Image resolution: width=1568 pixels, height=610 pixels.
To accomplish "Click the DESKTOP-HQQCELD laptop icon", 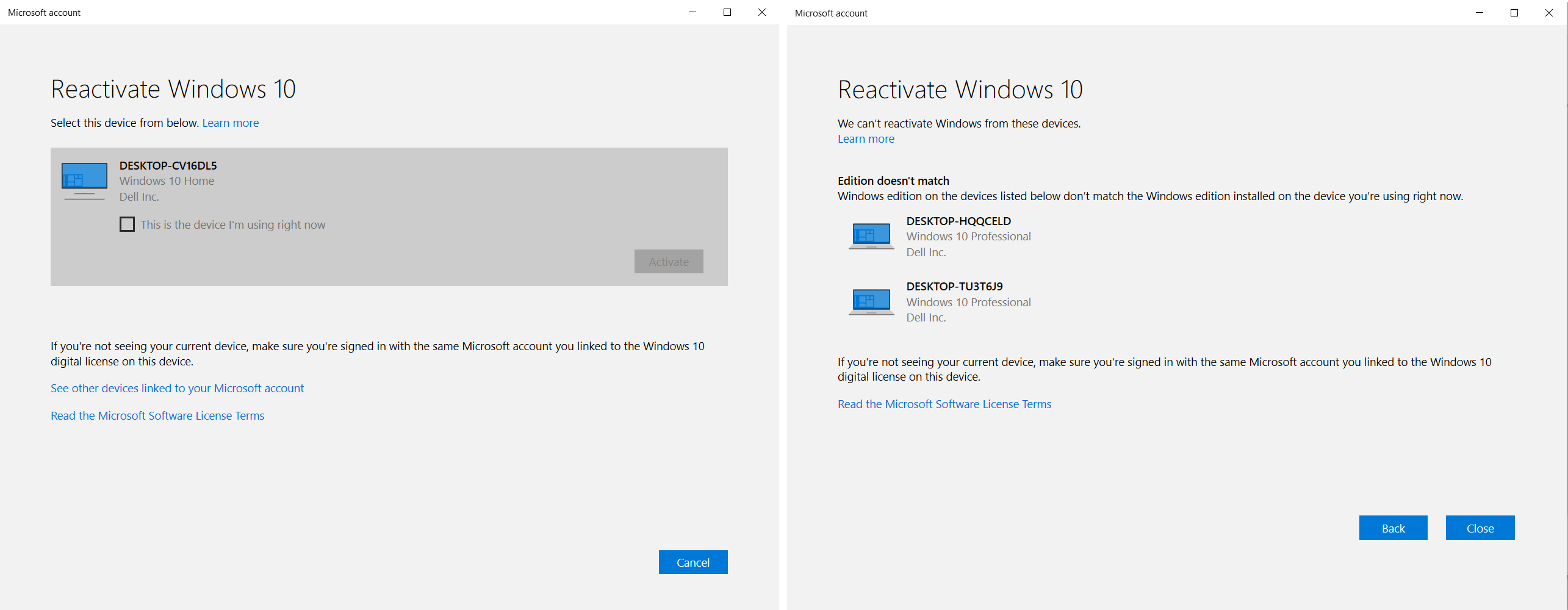I will (871, 236).
